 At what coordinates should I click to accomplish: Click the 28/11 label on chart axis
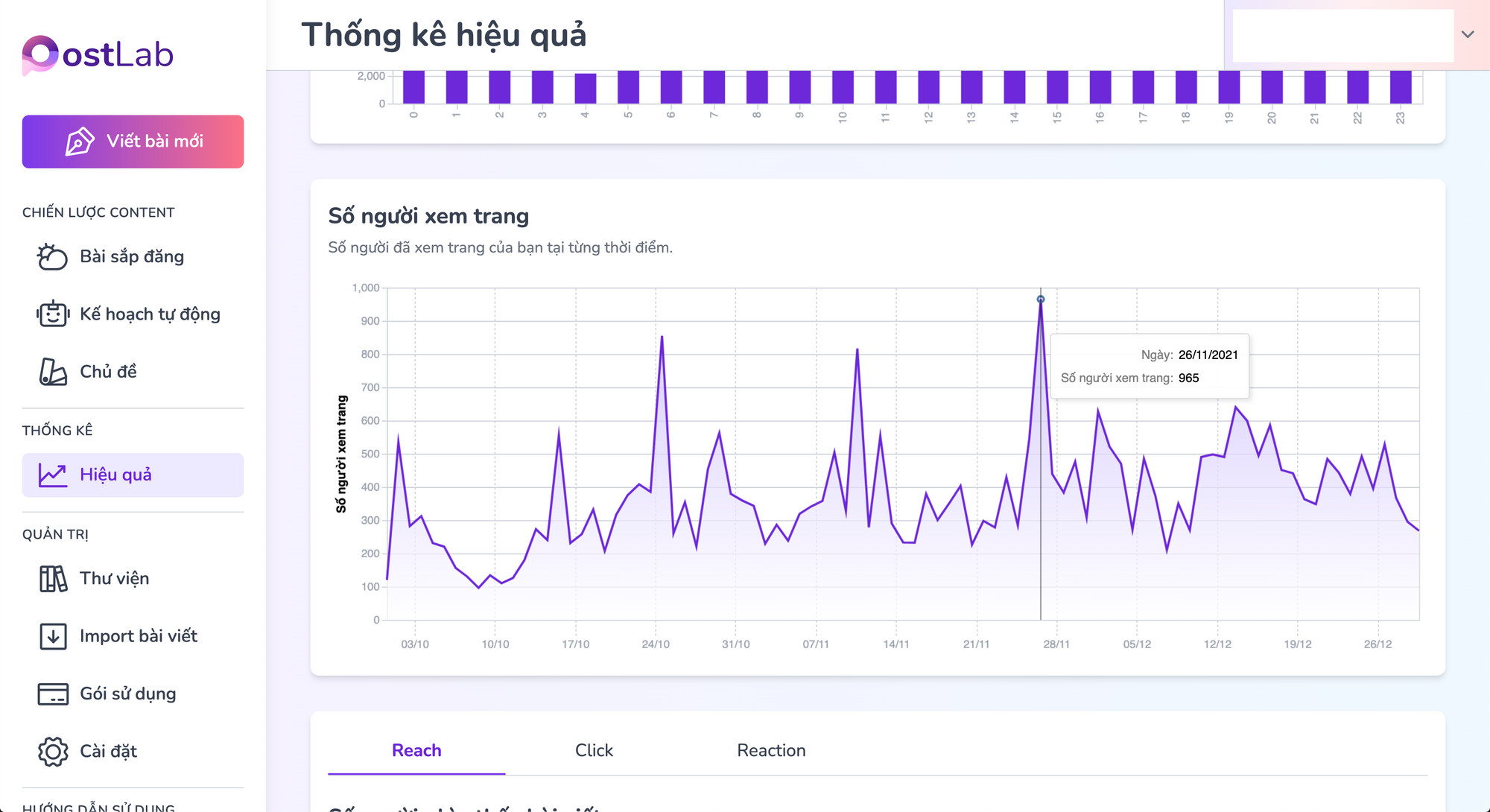click(1056, 644)
